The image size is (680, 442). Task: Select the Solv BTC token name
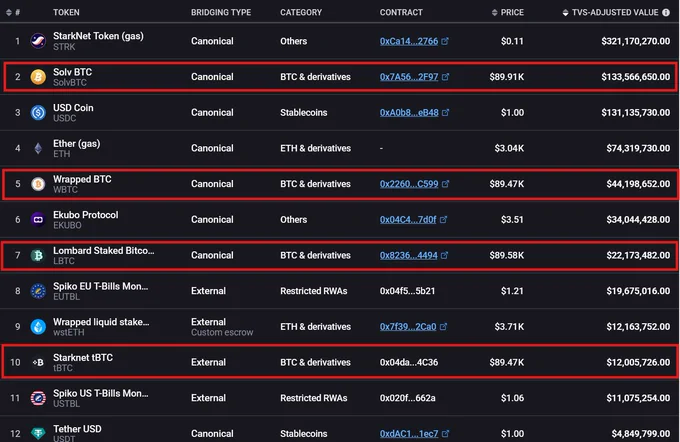pos(72,72)
